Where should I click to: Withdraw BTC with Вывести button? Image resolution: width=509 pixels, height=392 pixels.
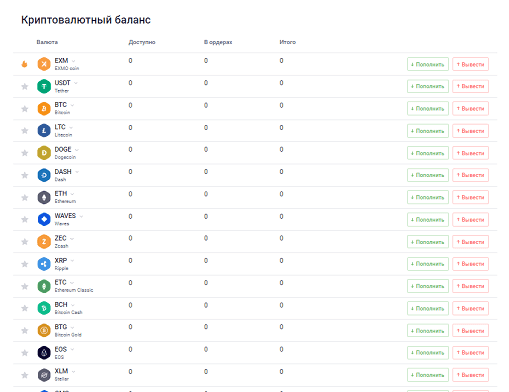click(x=470, y=109)
